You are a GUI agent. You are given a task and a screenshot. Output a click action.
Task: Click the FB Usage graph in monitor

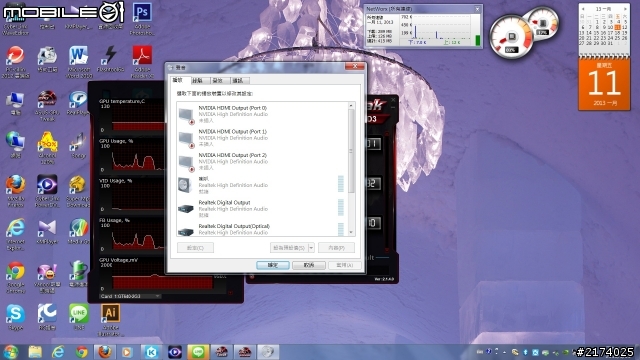(x=139, y=237)
